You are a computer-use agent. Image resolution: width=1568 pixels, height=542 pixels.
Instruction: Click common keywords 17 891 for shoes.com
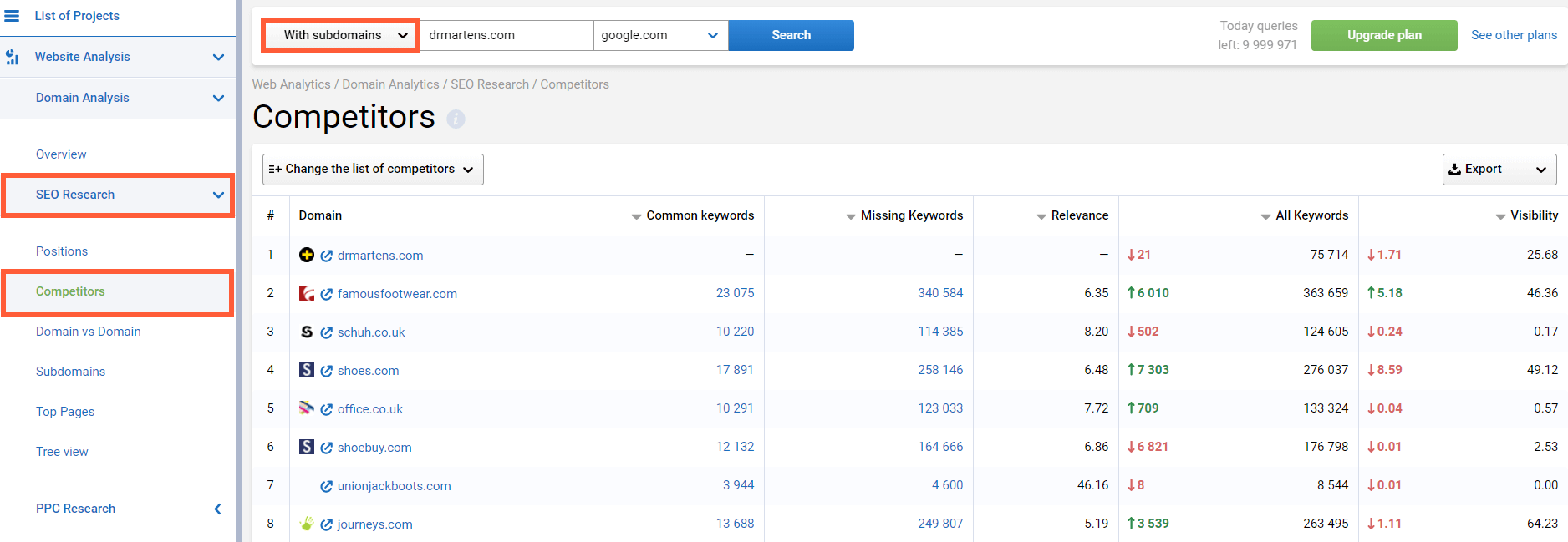[x=735, y=370]
